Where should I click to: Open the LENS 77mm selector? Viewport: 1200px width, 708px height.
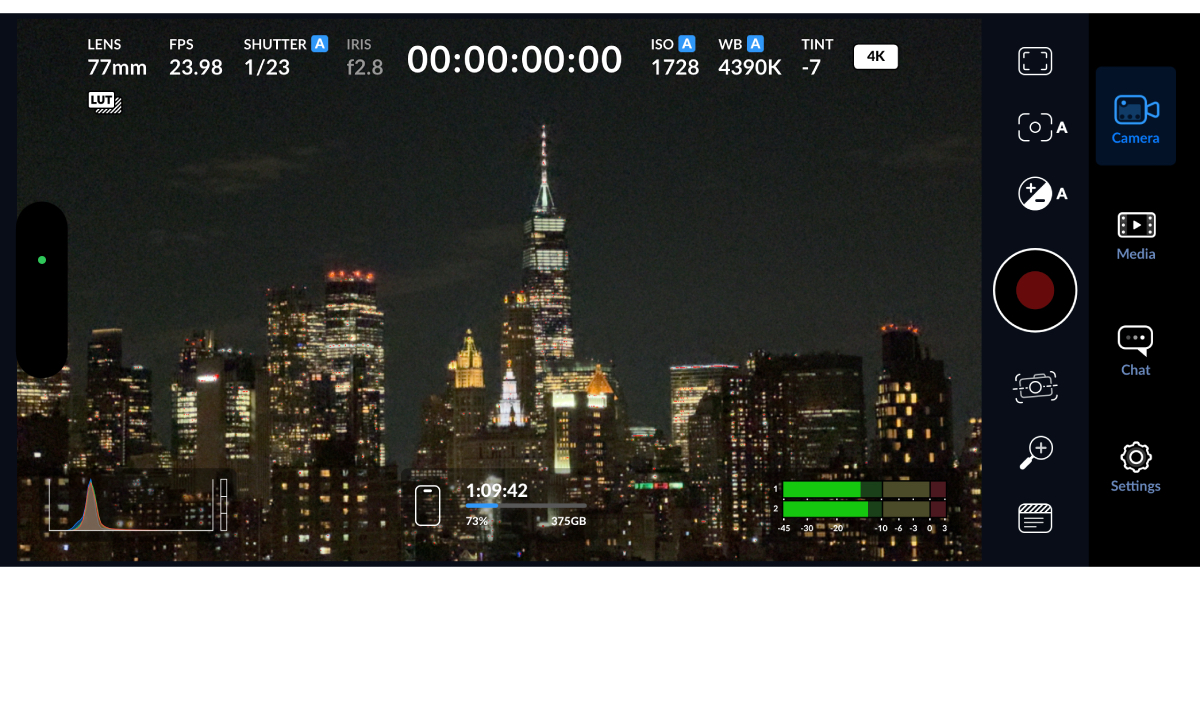(116, 58)
